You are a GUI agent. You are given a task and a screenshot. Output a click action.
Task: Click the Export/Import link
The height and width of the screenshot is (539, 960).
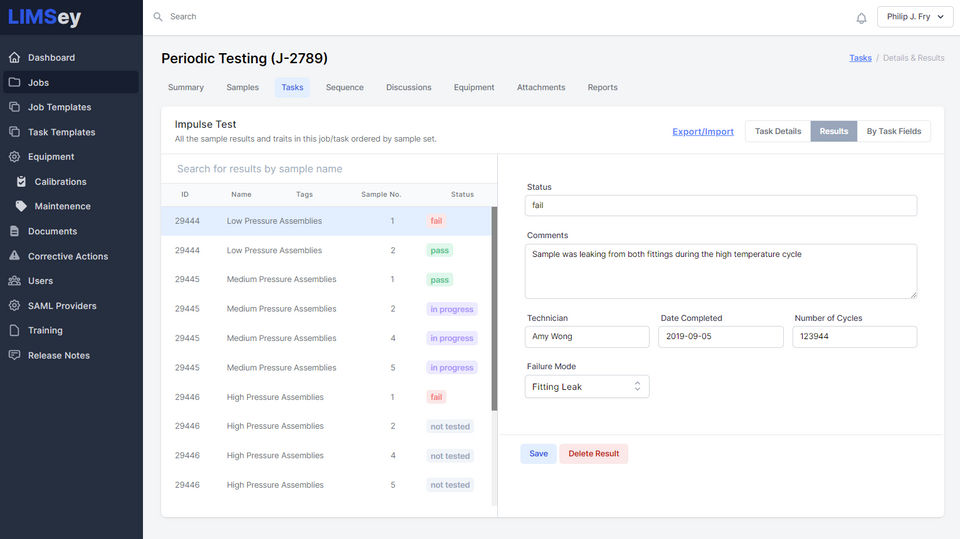pyautogui.click(x=703, y=132)
